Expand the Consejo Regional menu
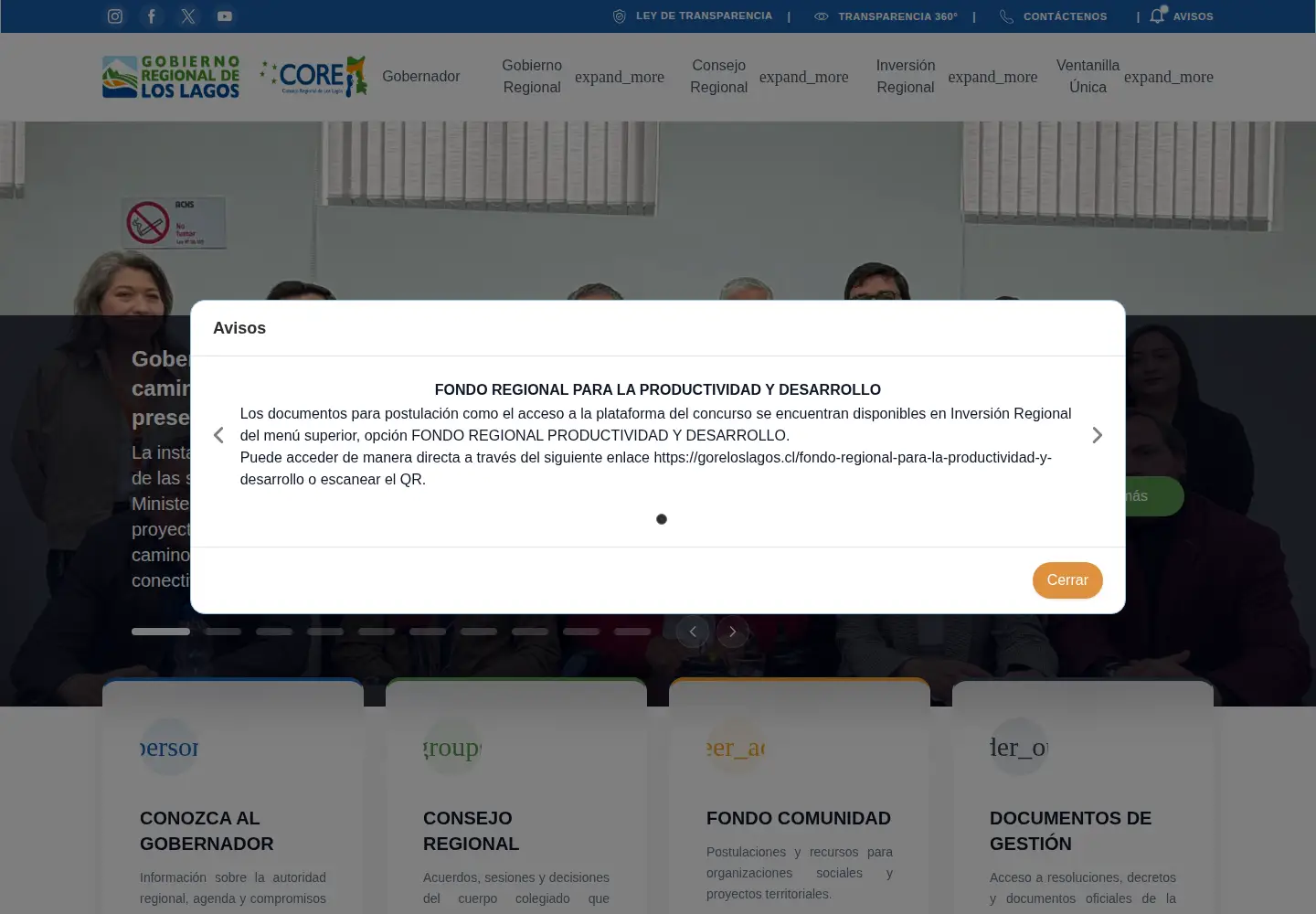1316x914 pixels. [x=804, y=77]
